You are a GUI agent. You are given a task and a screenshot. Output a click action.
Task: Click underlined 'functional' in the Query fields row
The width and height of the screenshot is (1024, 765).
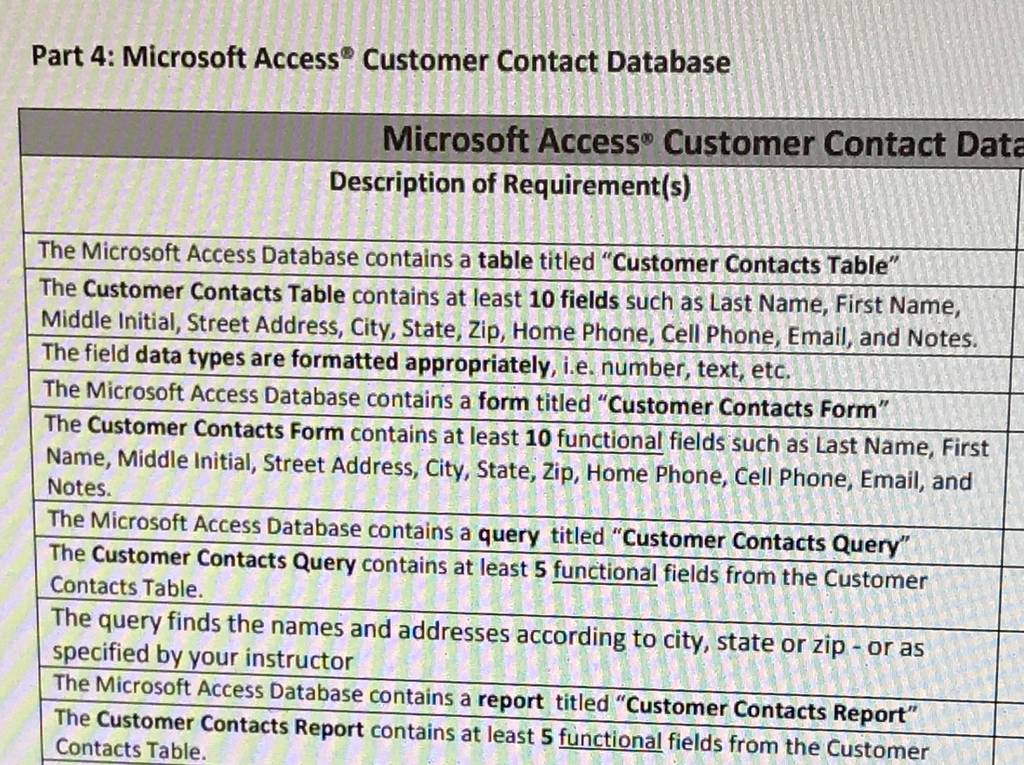coord(605,572)
